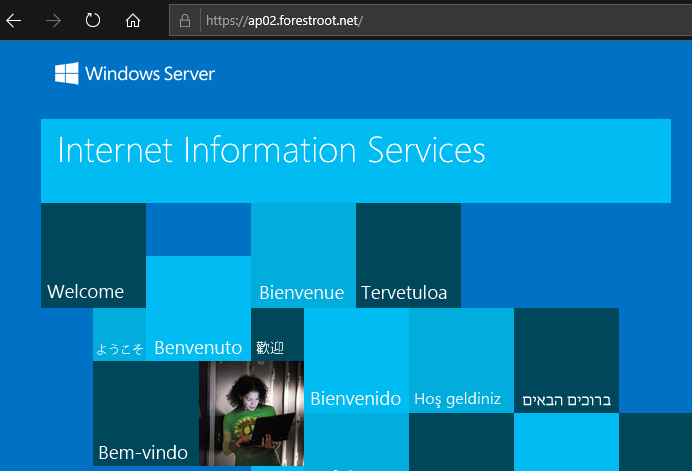Choose the Hoş geldiniz tile
Image resolution: width=692 pixels, height=471 pixels.
[462, 361]
